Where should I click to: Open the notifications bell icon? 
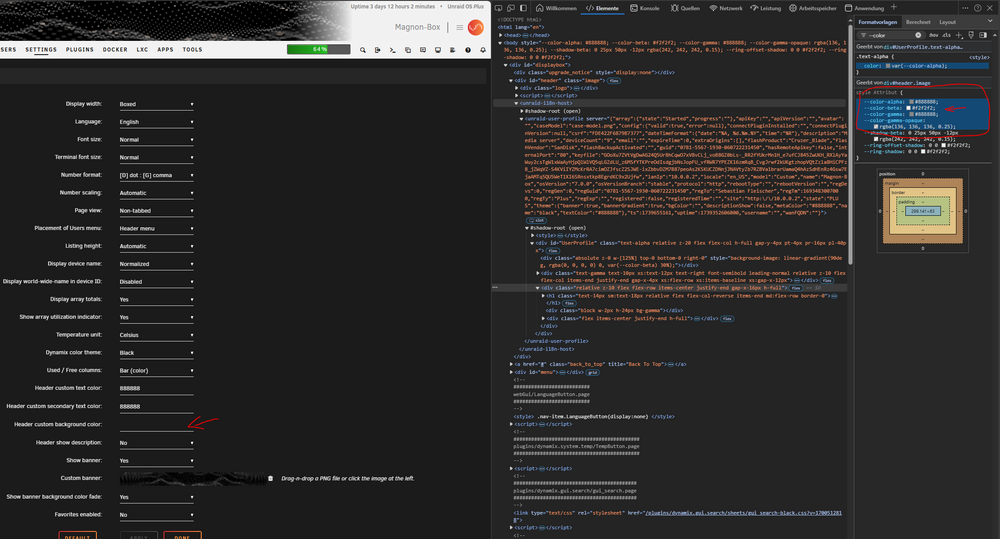pyautogui.click(x=483, y=50)
